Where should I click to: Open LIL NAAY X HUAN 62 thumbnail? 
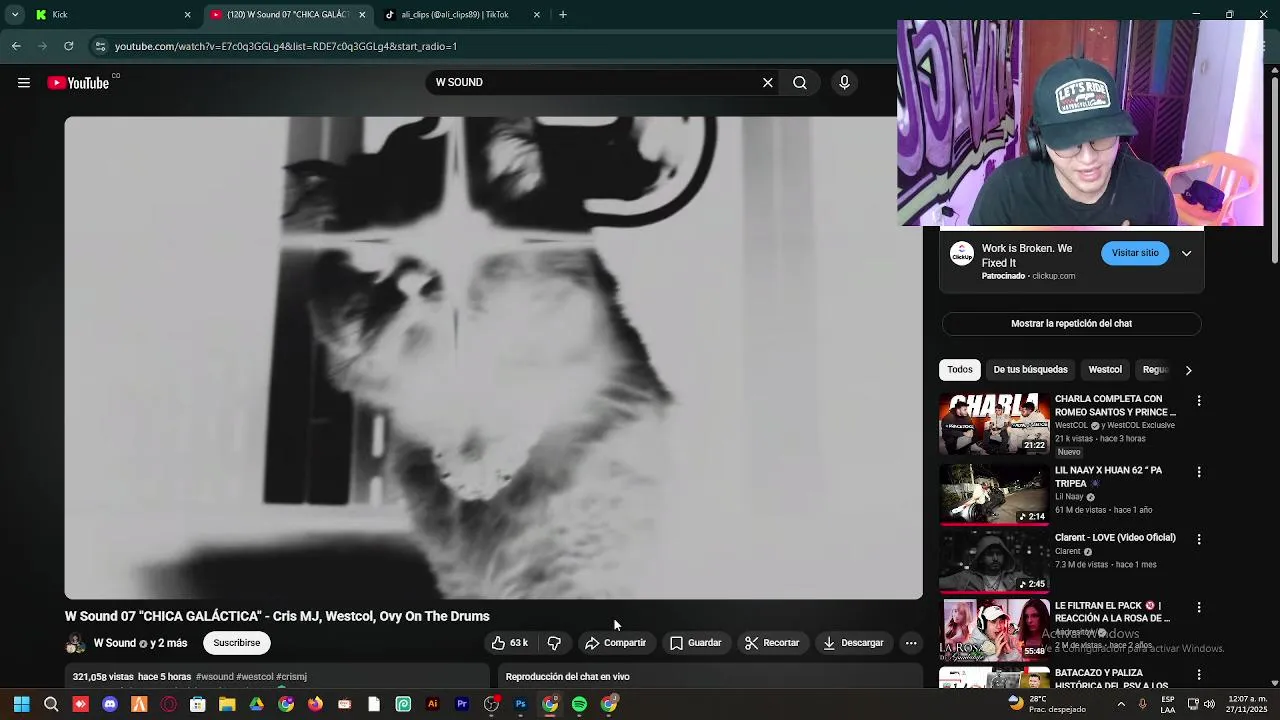tap(994, 493)
